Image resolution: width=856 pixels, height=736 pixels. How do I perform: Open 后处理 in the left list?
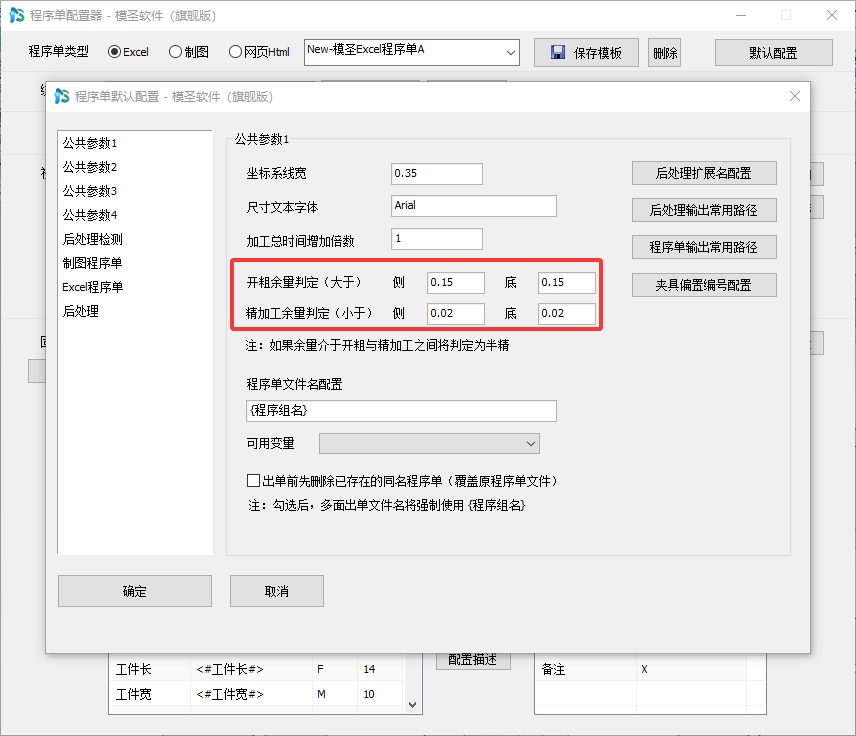click(81, 311)
